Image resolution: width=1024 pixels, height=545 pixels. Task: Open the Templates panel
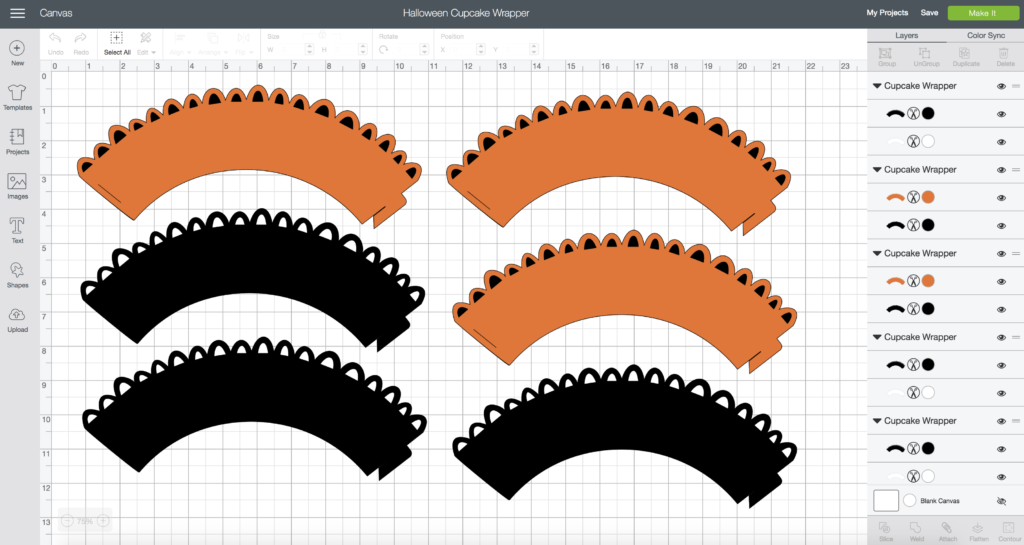click(x=18, y=97)
